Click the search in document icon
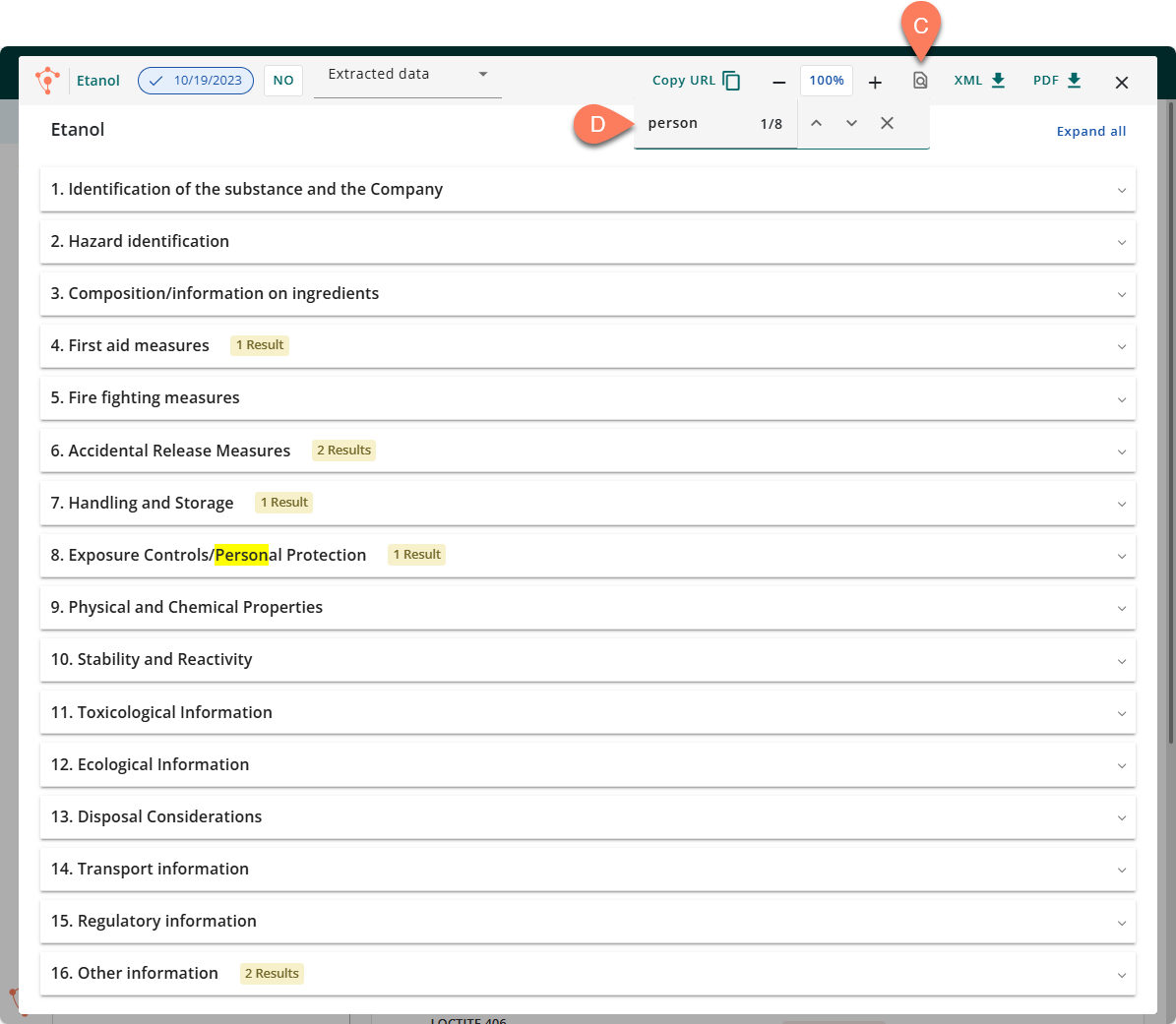The width and height of the screenshot is (1176, 1024). tap(920, 81)
